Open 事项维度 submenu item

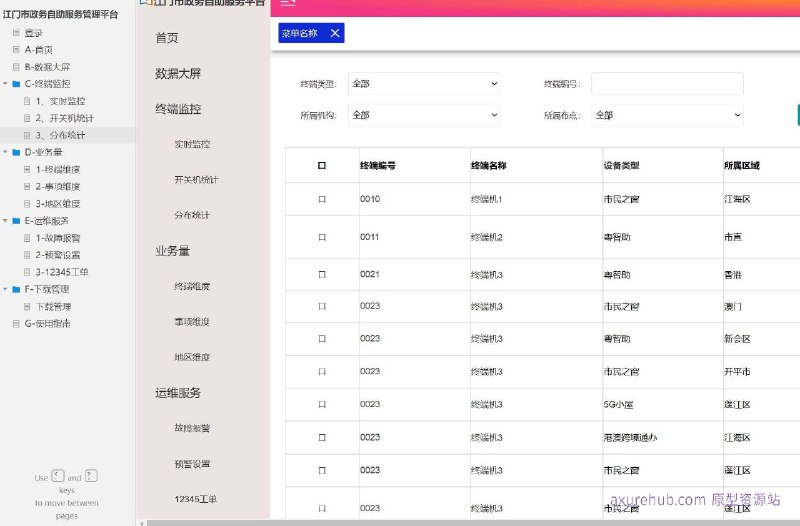pyautogui.click(x=192, y=322)
